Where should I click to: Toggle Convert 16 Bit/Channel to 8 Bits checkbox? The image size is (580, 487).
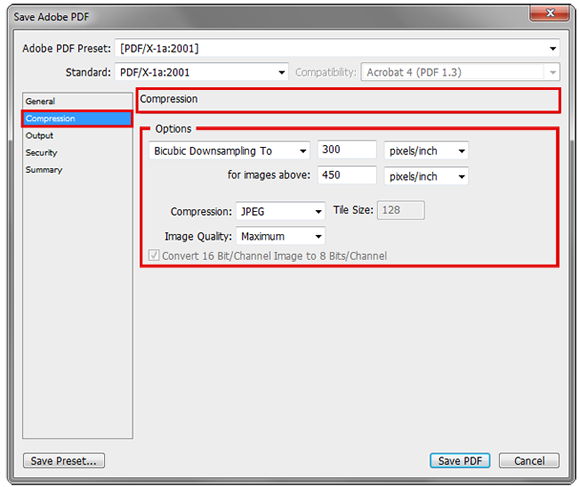tap(154, 255)
